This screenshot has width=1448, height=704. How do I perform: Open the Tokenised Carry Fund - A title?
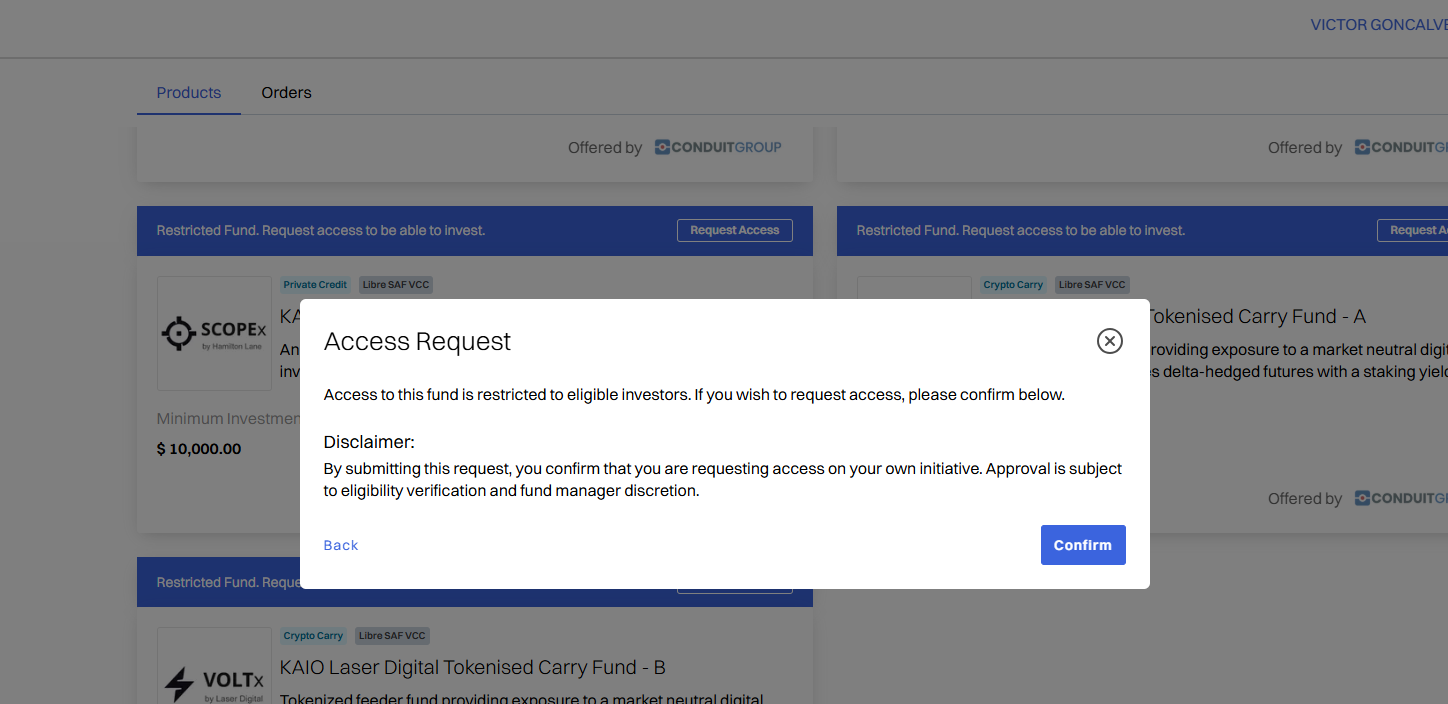(1256, 317)
